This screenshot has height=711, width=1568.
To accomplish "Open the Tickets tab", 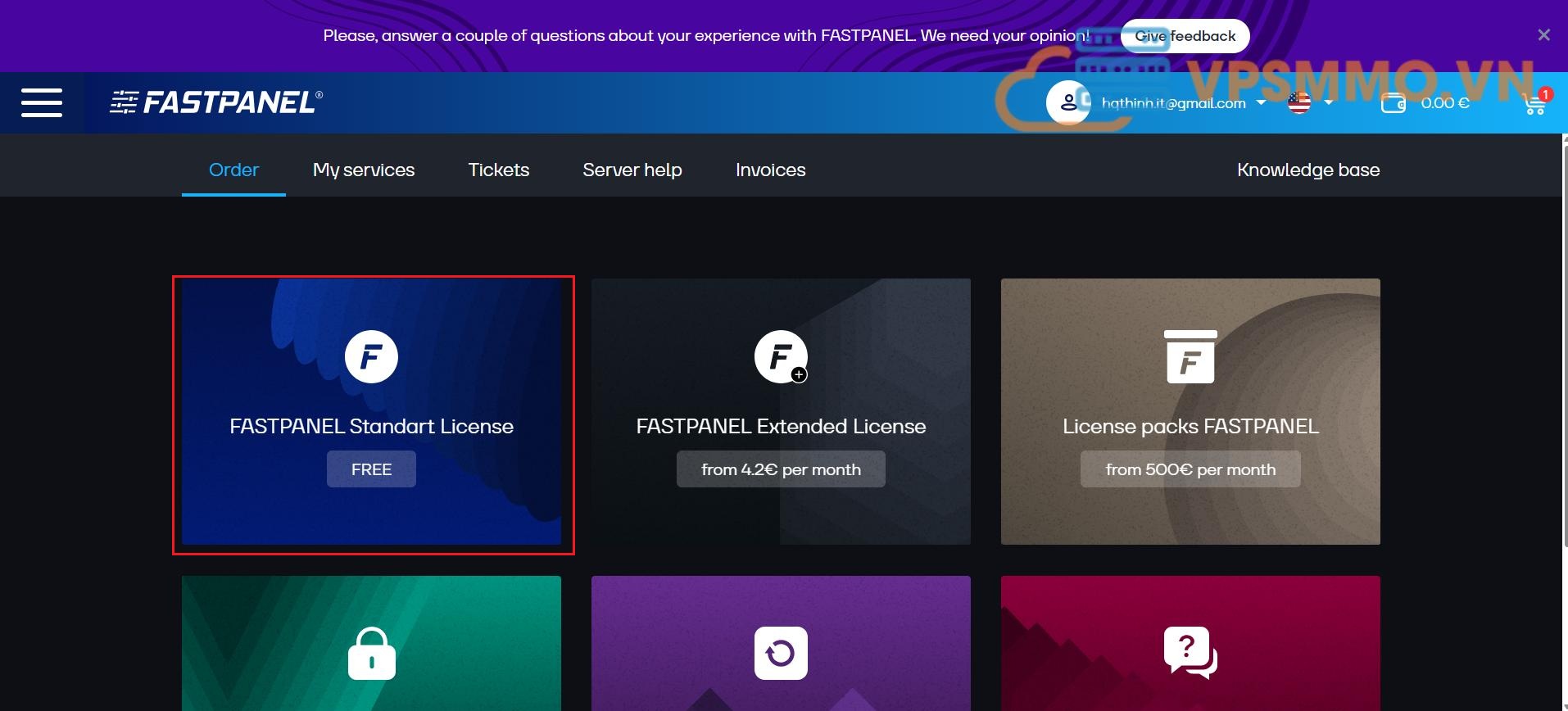I will pos(498,170).
